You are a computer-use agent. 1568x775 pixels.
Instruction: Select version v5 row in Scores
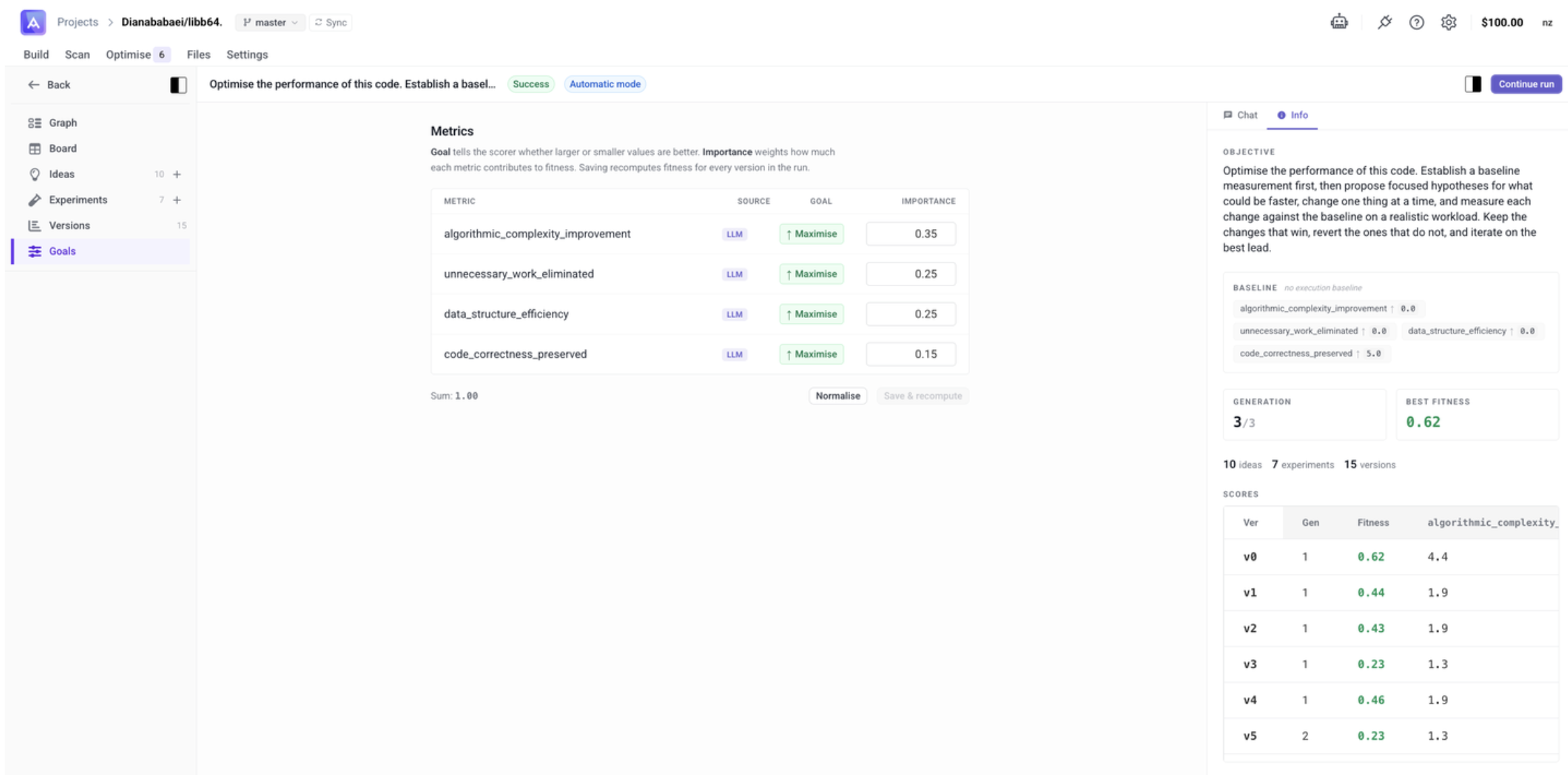click(x=1391, y=736)
